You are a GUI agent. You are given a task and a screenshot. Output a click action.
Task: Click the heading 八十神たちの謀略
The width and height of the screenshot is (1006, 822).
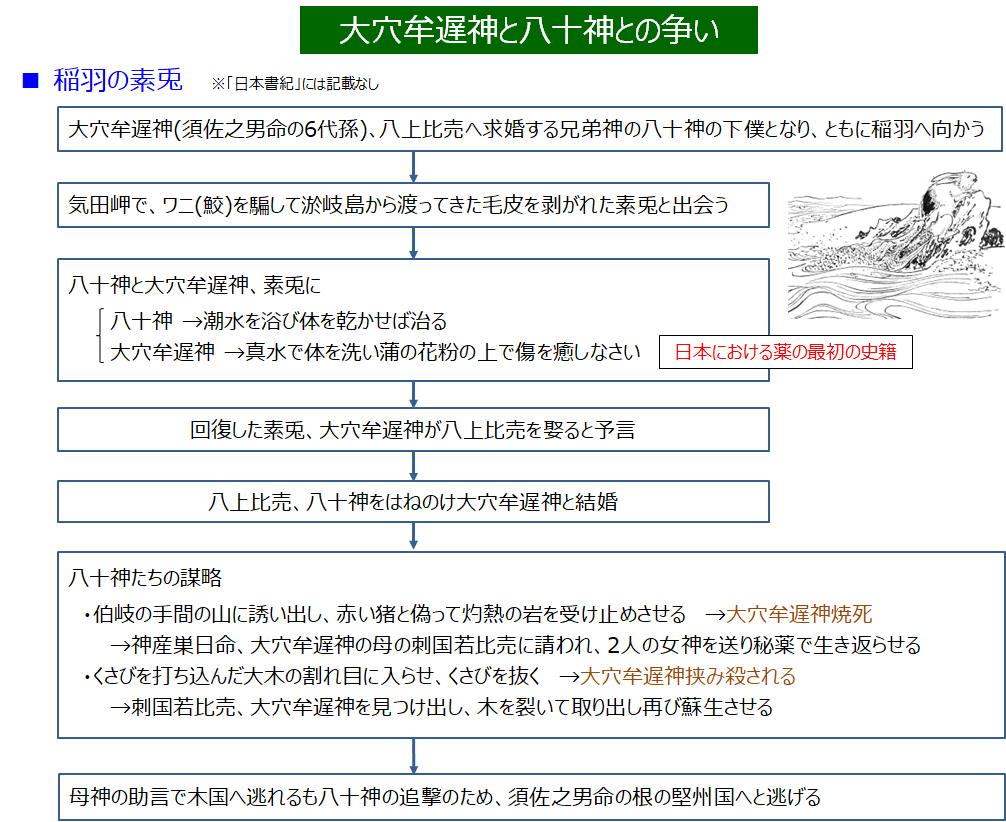tap(145, 578)
